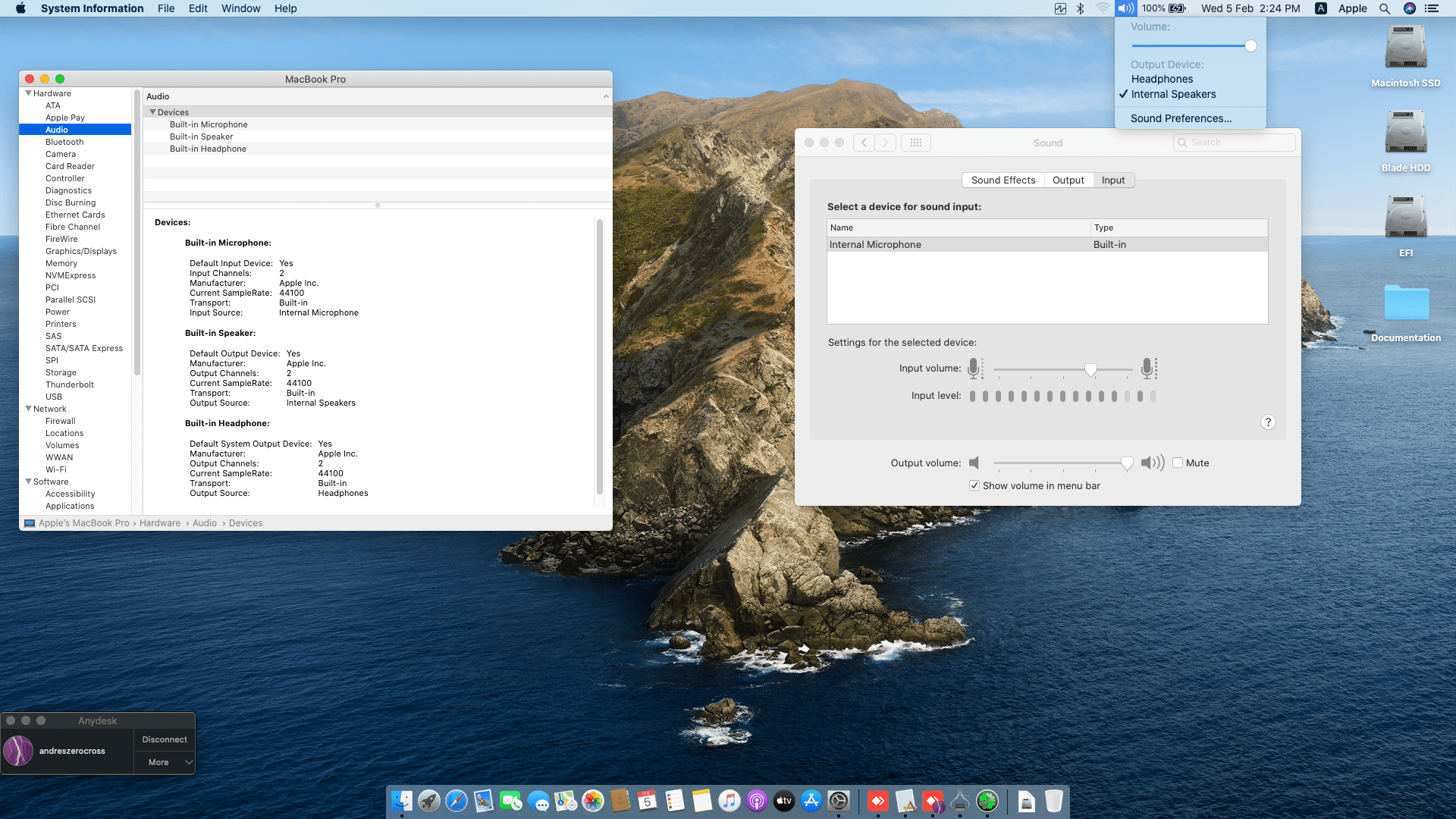Image resolution: width=1456 pixels, height=819 pixels.
Task: Click the Bluetooth menu bar icon
Action: coord(1081,8)
